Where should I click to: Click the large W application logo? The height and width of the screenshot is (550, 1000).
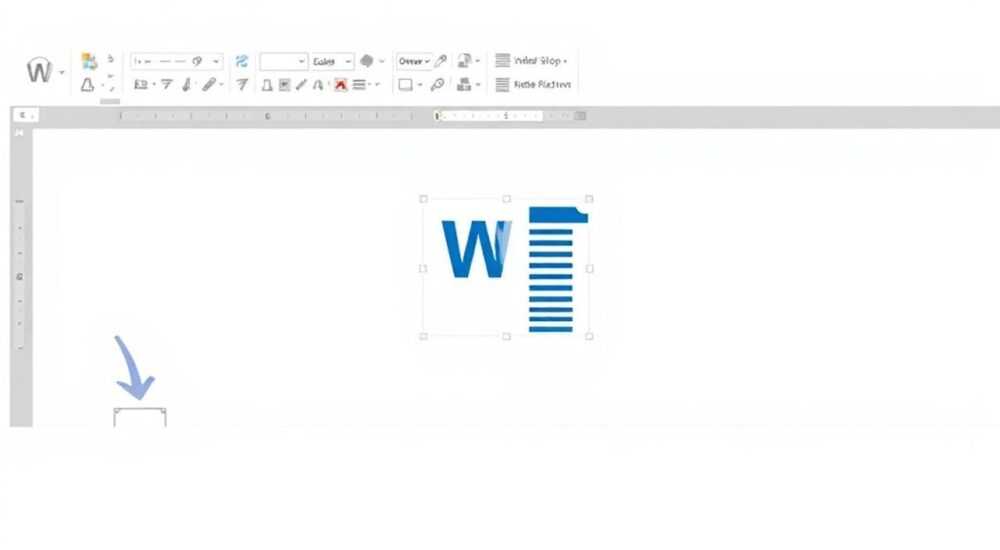pos(39,70)
